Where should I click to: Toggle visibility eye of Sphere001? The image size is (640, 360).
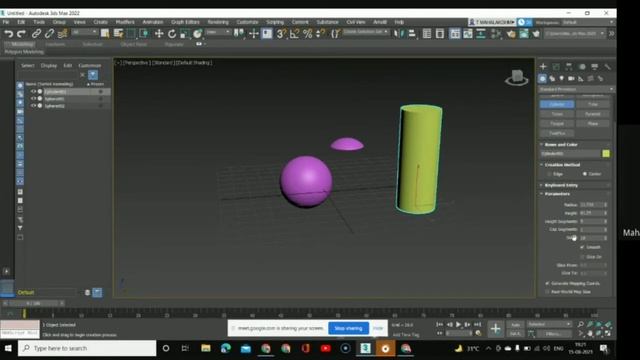point(33,98)
